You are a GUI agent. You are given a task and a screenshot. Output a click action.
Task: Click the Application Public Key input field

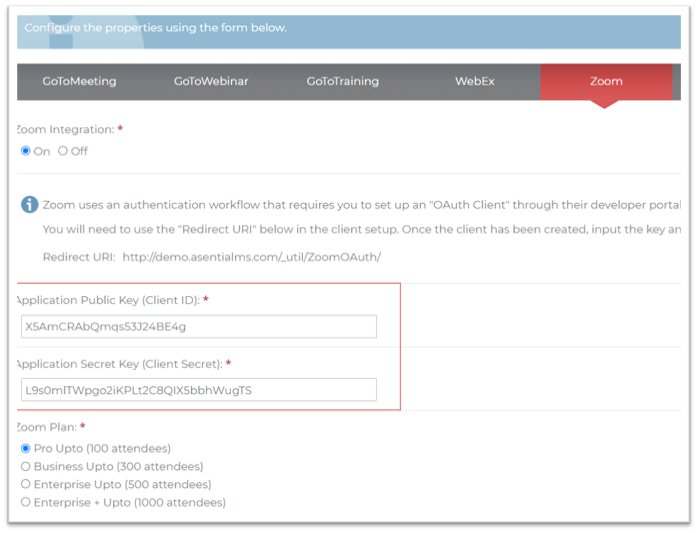point(199,326)
